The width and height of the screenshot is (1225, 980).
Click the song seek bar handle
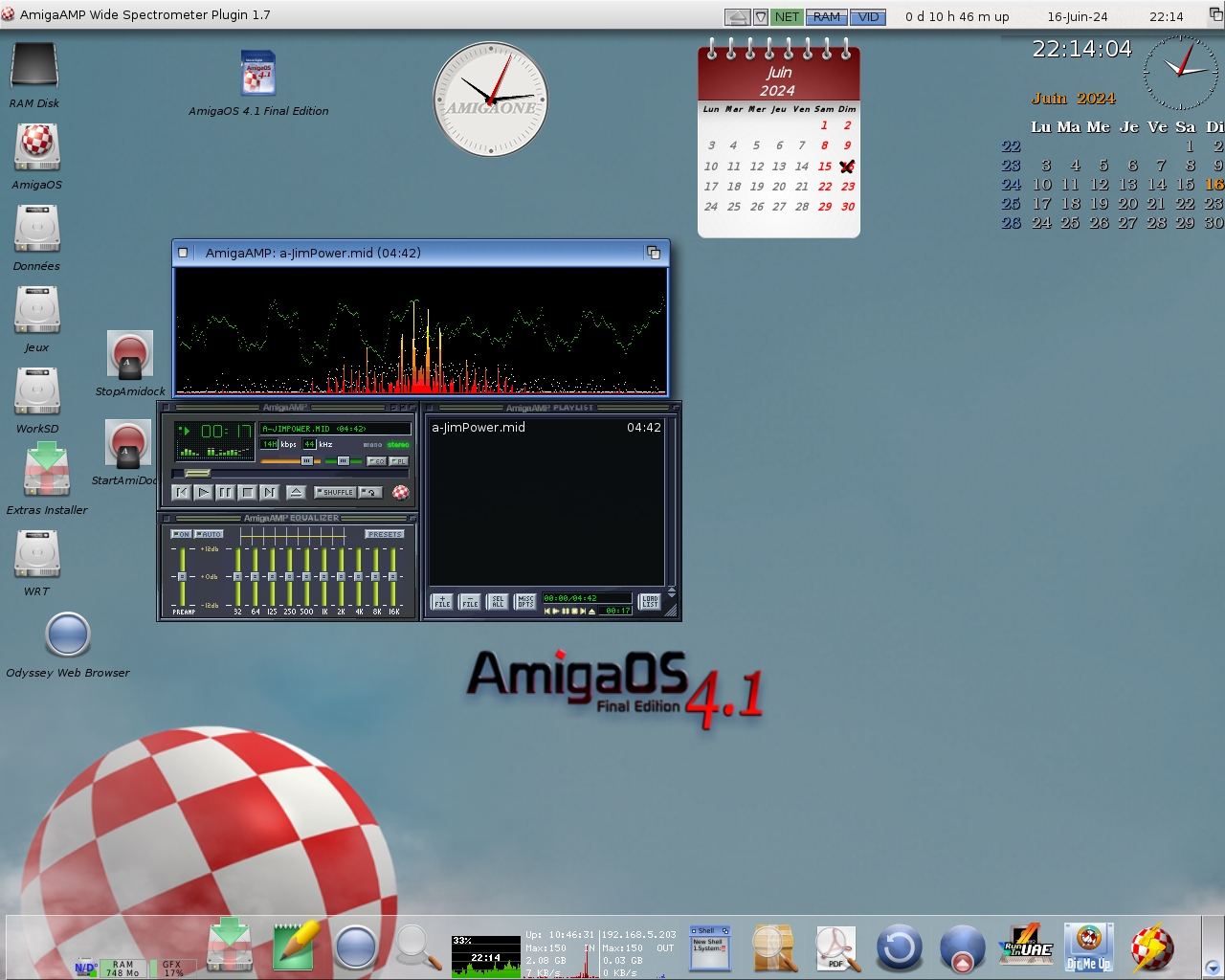[x=197, y=473]
